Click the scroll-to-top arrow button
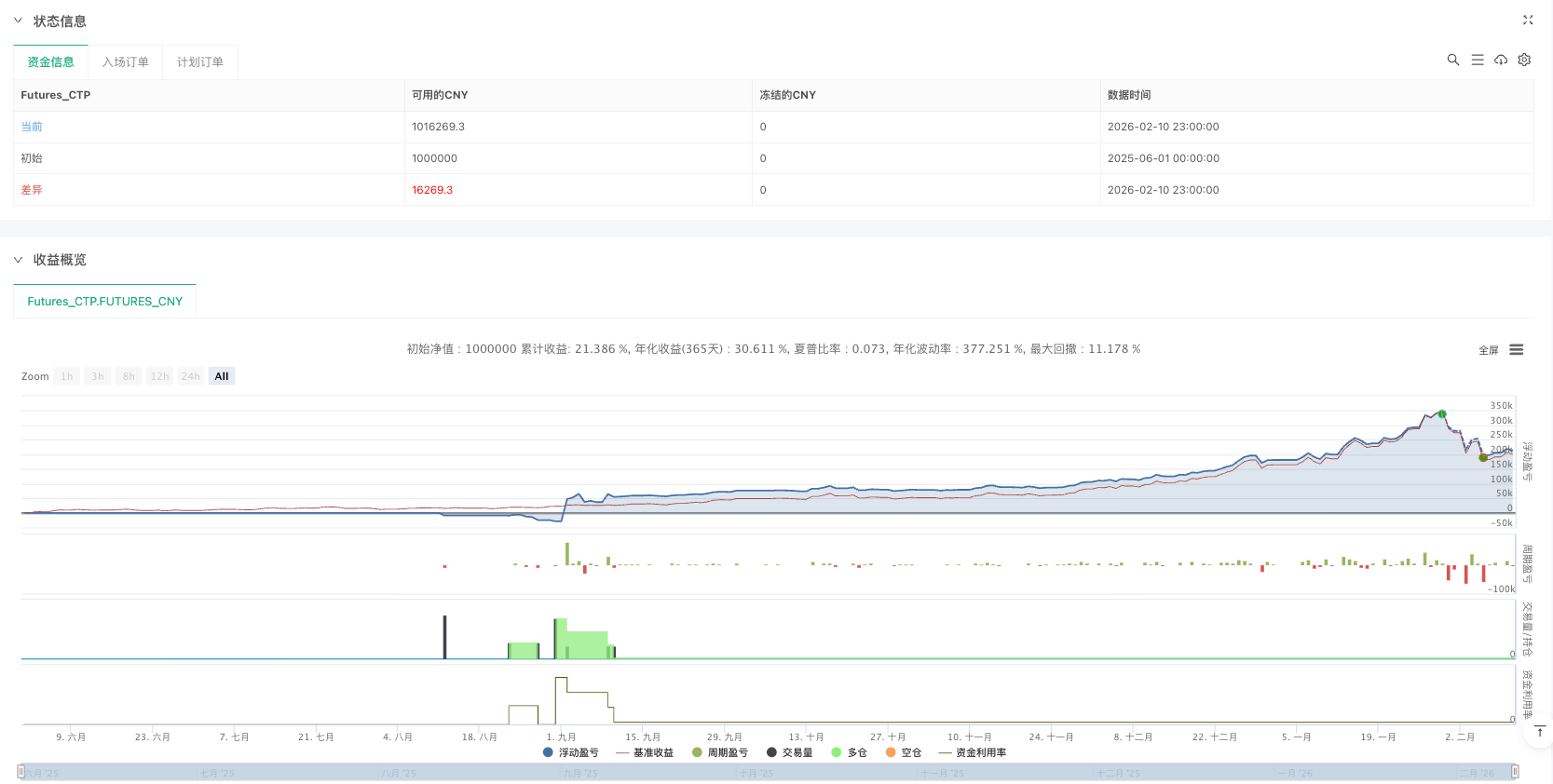Image resolution: width=1553 pixels, height=784 pixels. (x=1540, y=732)
